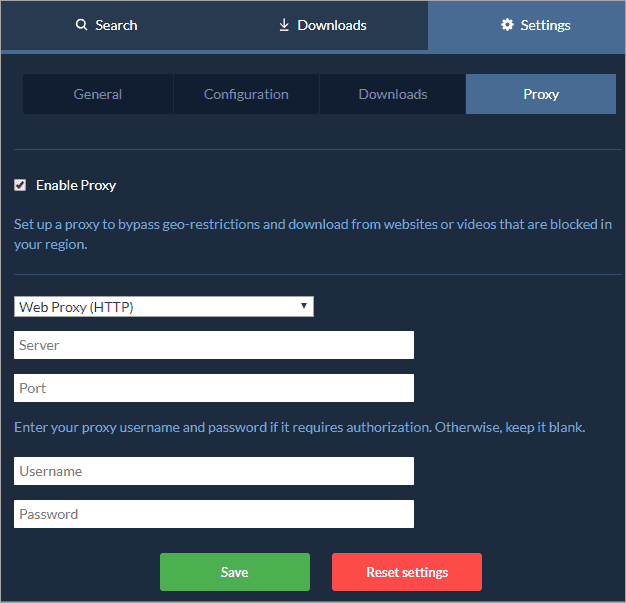626x603 pixels.
Task: Open the Configuration settings sub-tab
Action: pos(246,94)
